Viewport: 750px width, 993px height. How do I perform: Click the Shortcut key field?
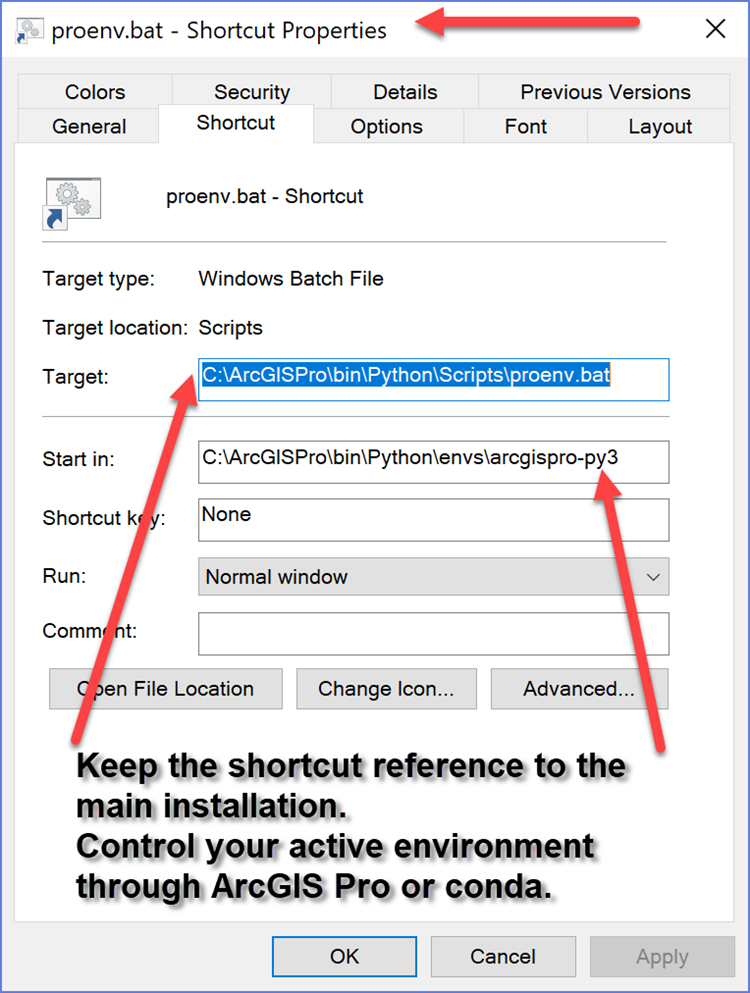click(x=433, y=520)
